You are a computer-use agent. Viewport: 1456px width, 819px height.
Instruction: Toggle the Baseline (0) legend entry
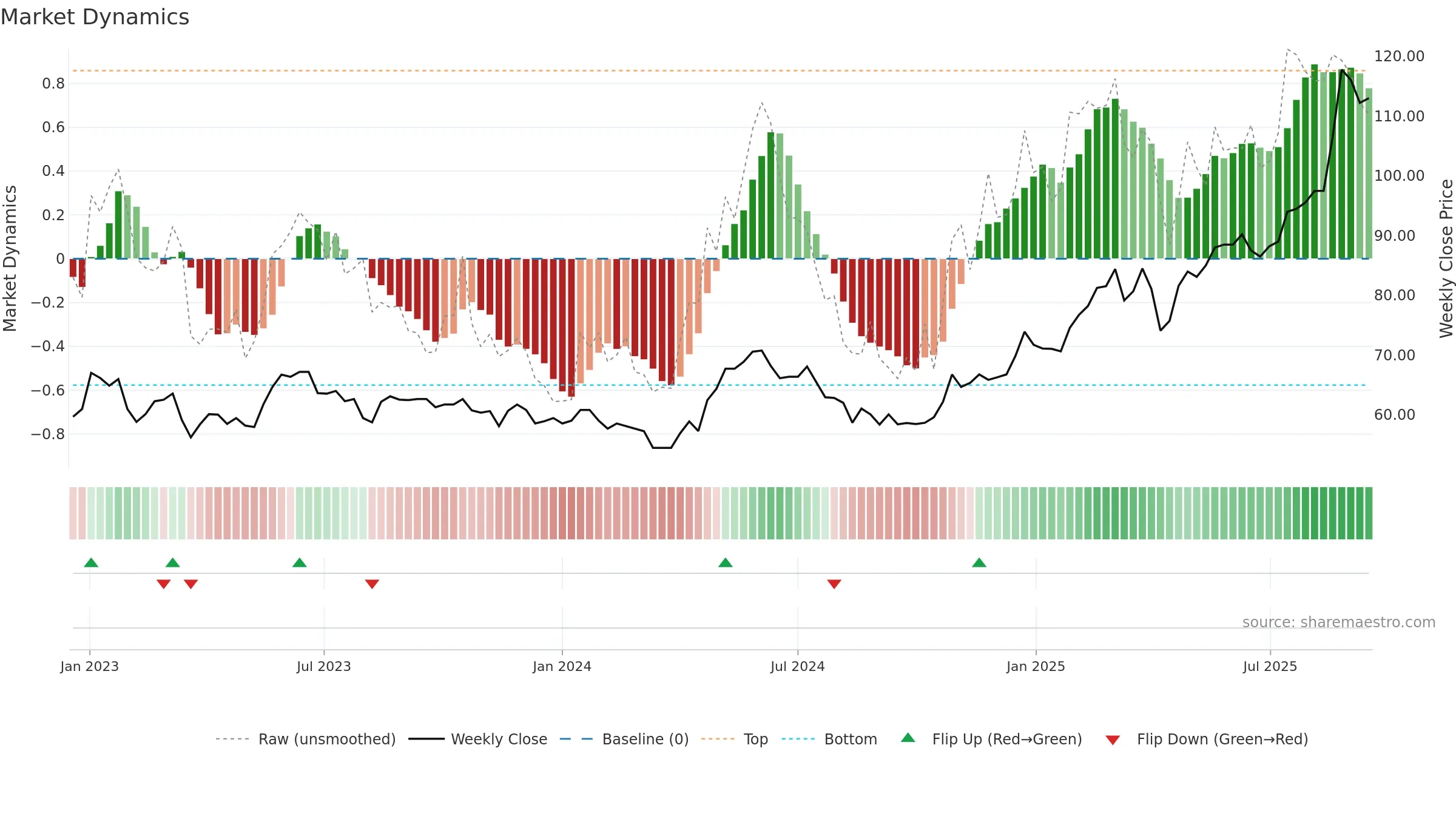624,739
